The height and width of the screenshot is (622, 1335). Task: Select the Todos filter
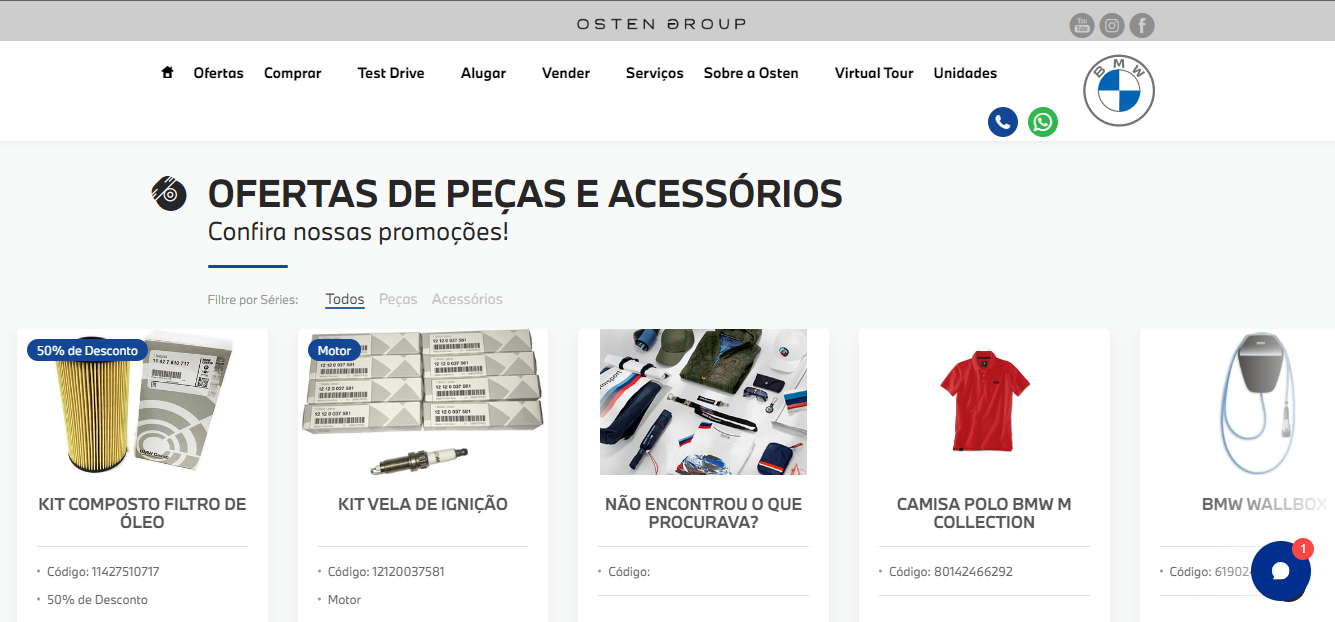click(345, 299)
